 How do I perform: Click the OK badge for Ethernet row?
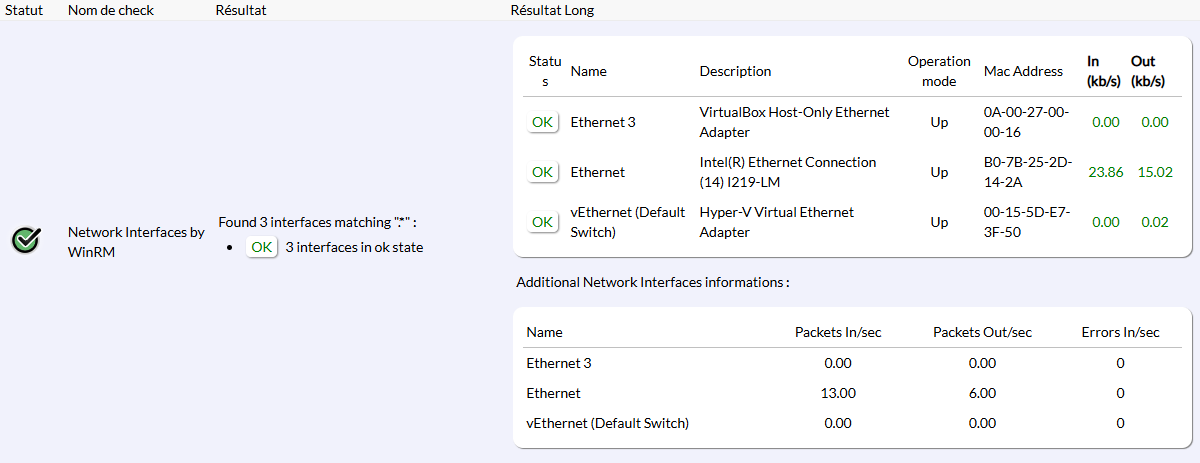[542, 172]
